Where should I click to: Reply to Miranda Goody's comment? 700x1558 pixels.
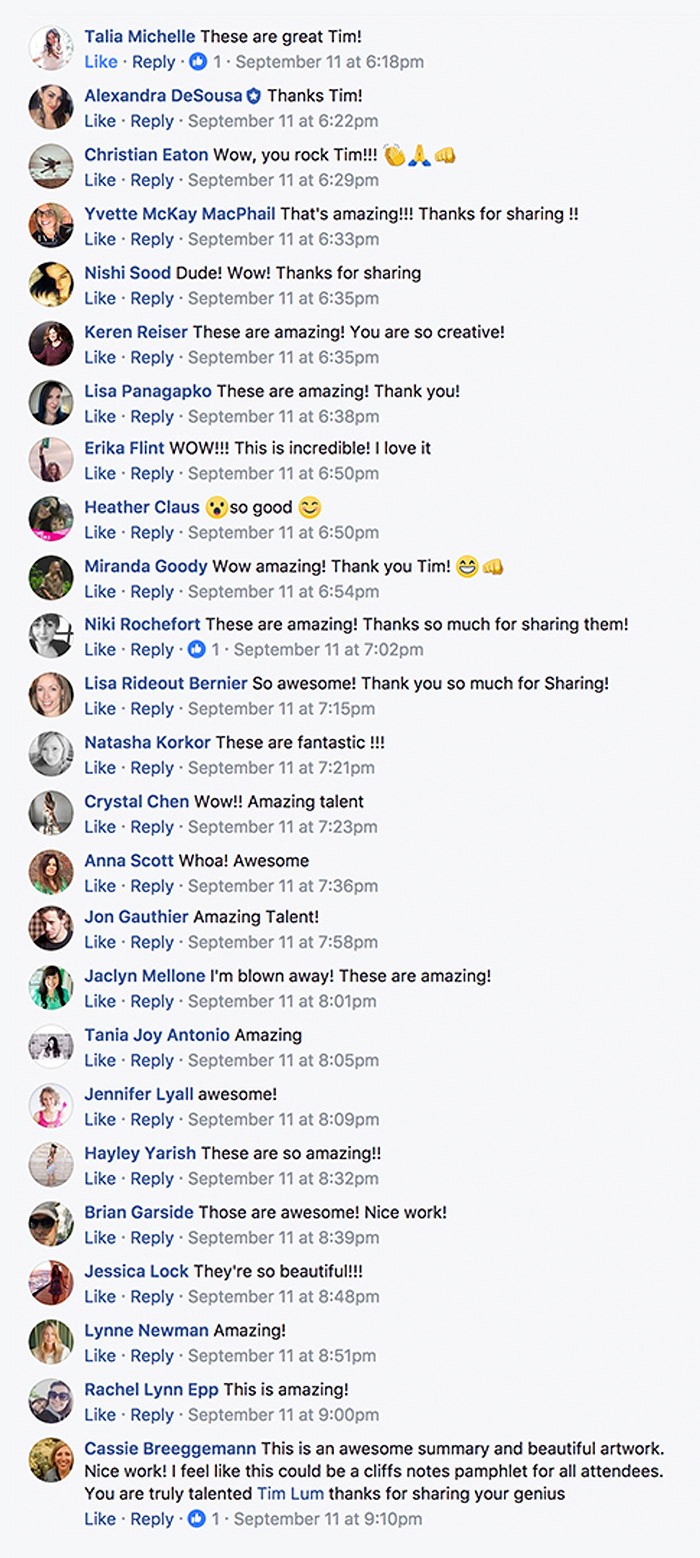(153, 592)
